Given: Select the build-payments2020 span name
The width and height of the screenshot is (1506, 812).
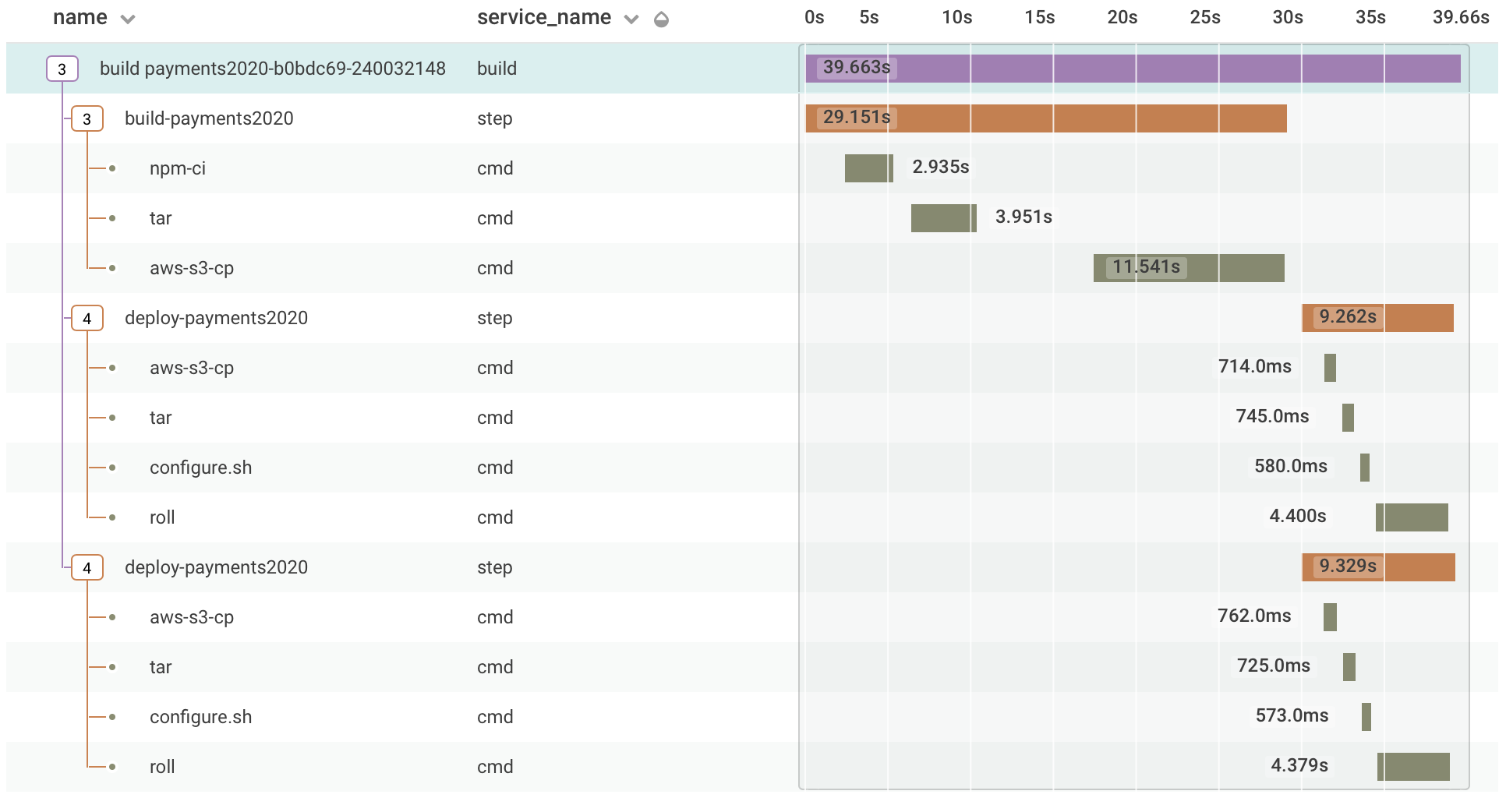Looking at the screenshot, I should (209, 118).
